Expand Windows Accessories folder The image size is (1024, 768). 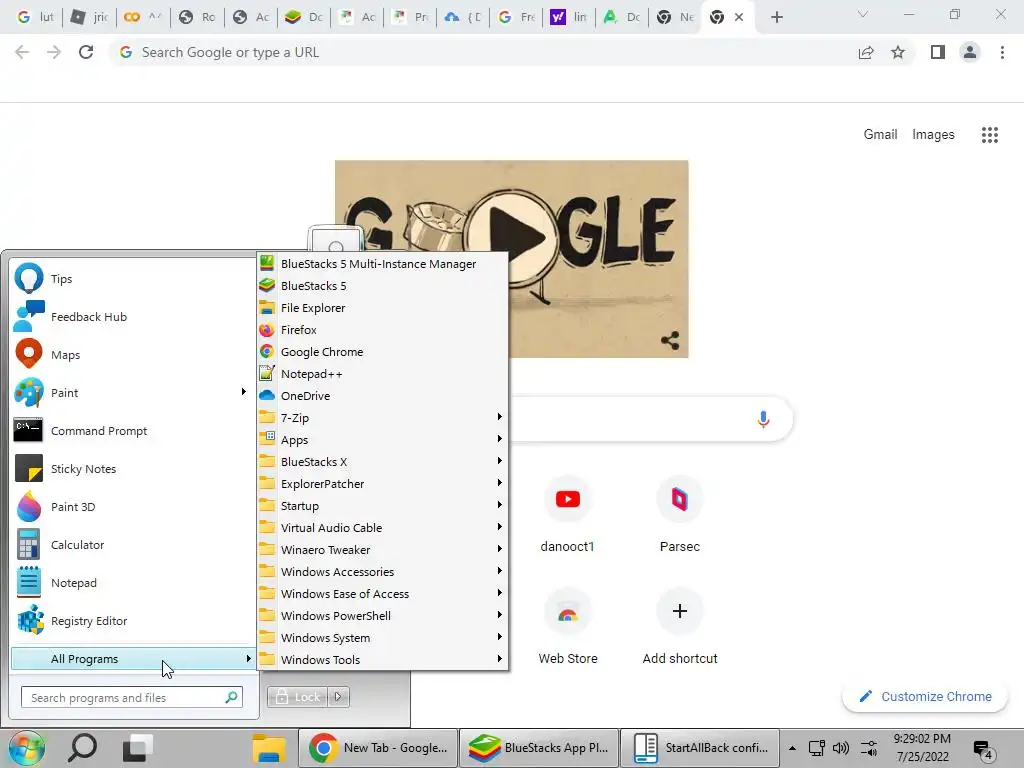tap(383, 571)
